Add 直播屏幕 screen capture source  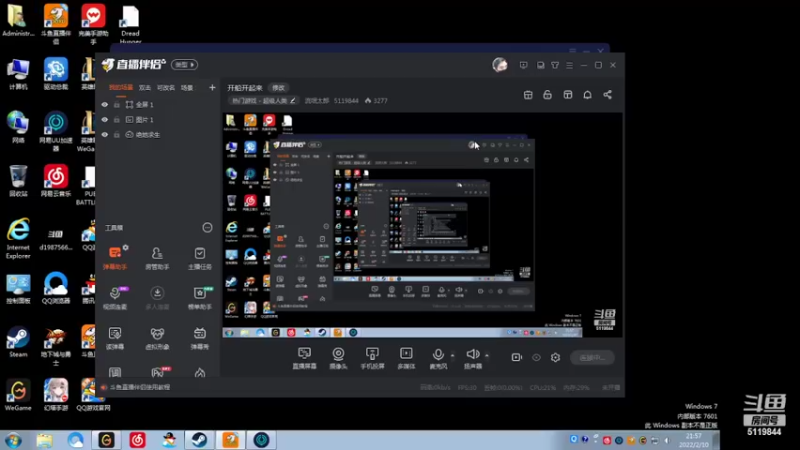304,358
